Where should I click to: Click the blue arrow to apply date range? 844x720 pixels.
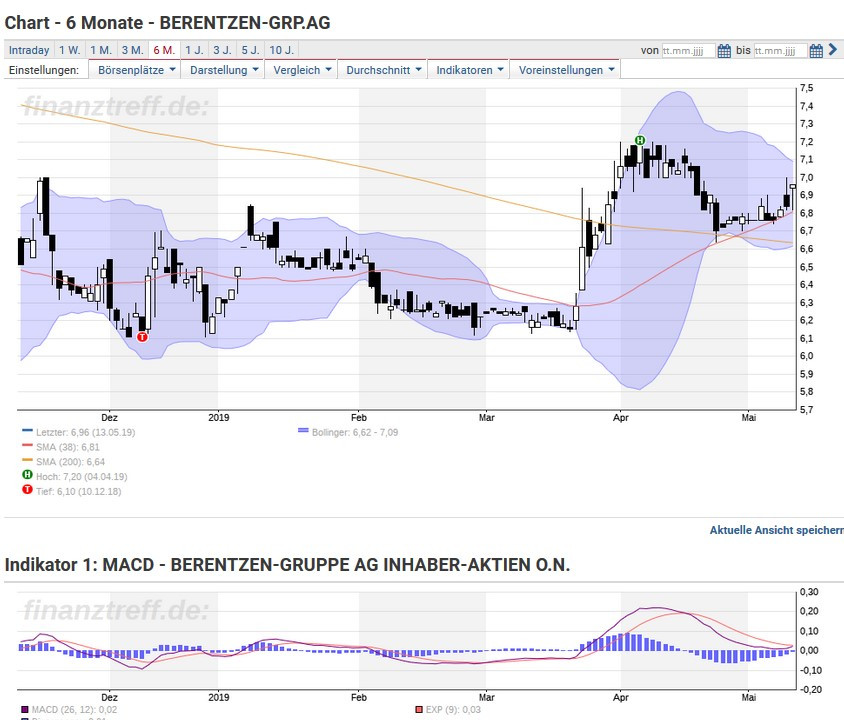(x=833, y=50)
